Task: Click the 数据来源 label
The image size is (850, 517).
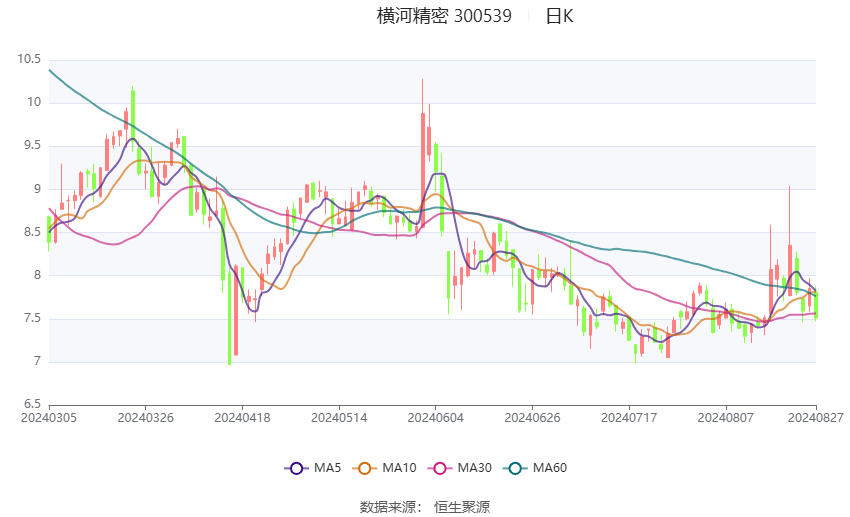Action: tap(388, 507)
